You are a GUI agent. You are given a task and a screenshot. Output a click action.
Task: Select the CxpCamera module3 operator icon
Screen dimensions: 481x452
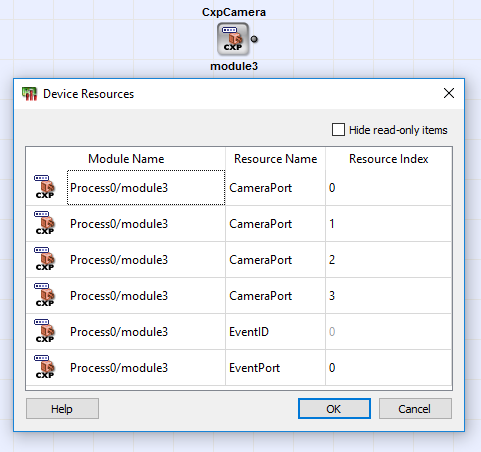point(233,39)
